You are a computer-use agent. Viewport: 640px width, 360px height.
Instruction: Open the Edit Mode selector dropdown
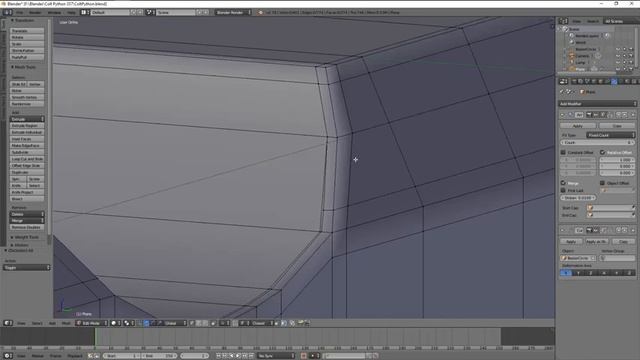point(91,323)
